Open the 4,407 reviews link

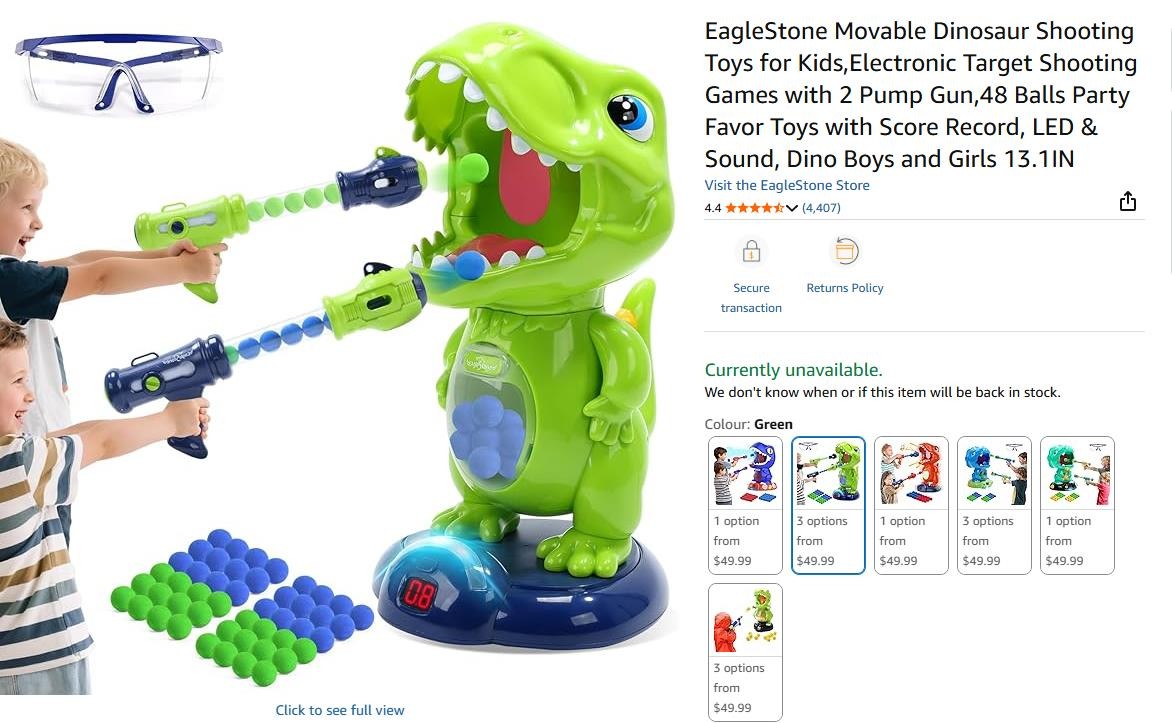pos(821,208)
